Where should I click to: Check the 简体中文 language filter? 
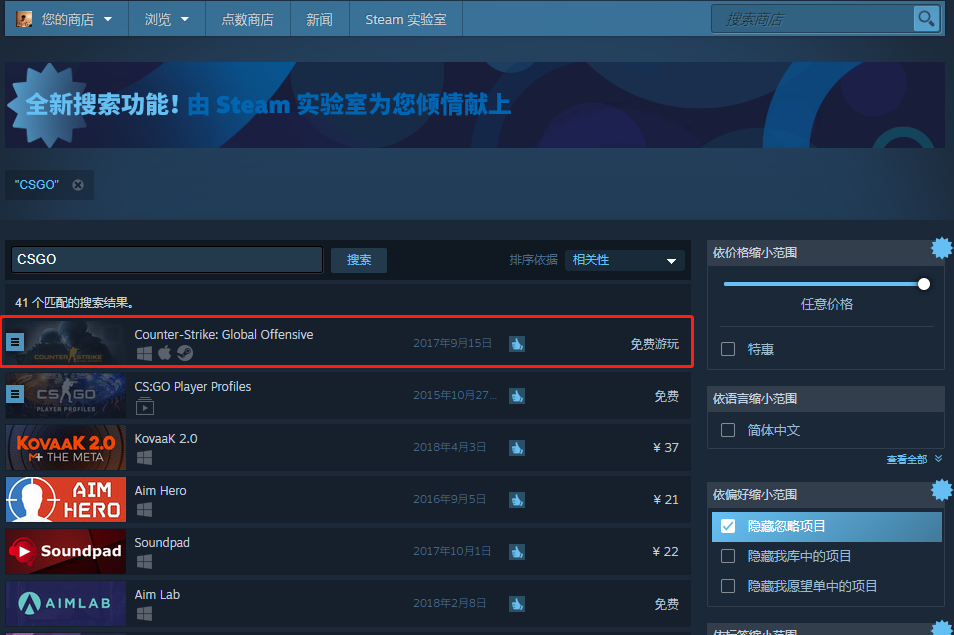728,430
